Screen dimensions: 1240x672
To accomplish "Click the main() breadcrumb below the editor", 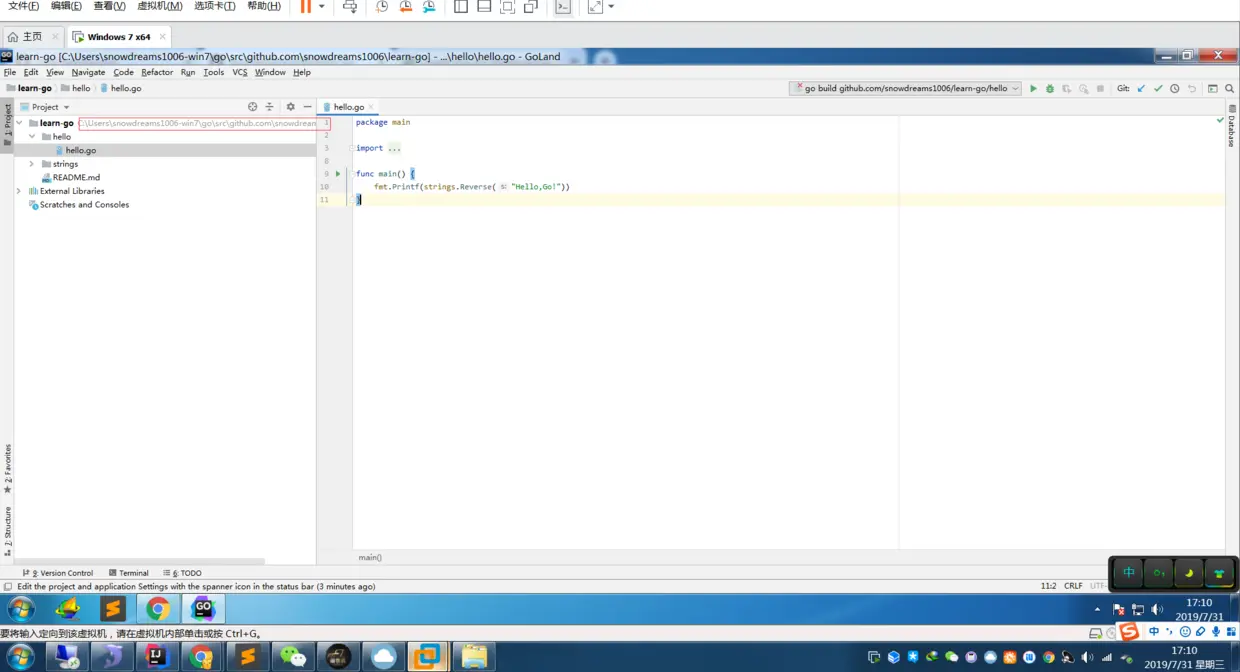I will pyautogui.click(x=370, y=557).
